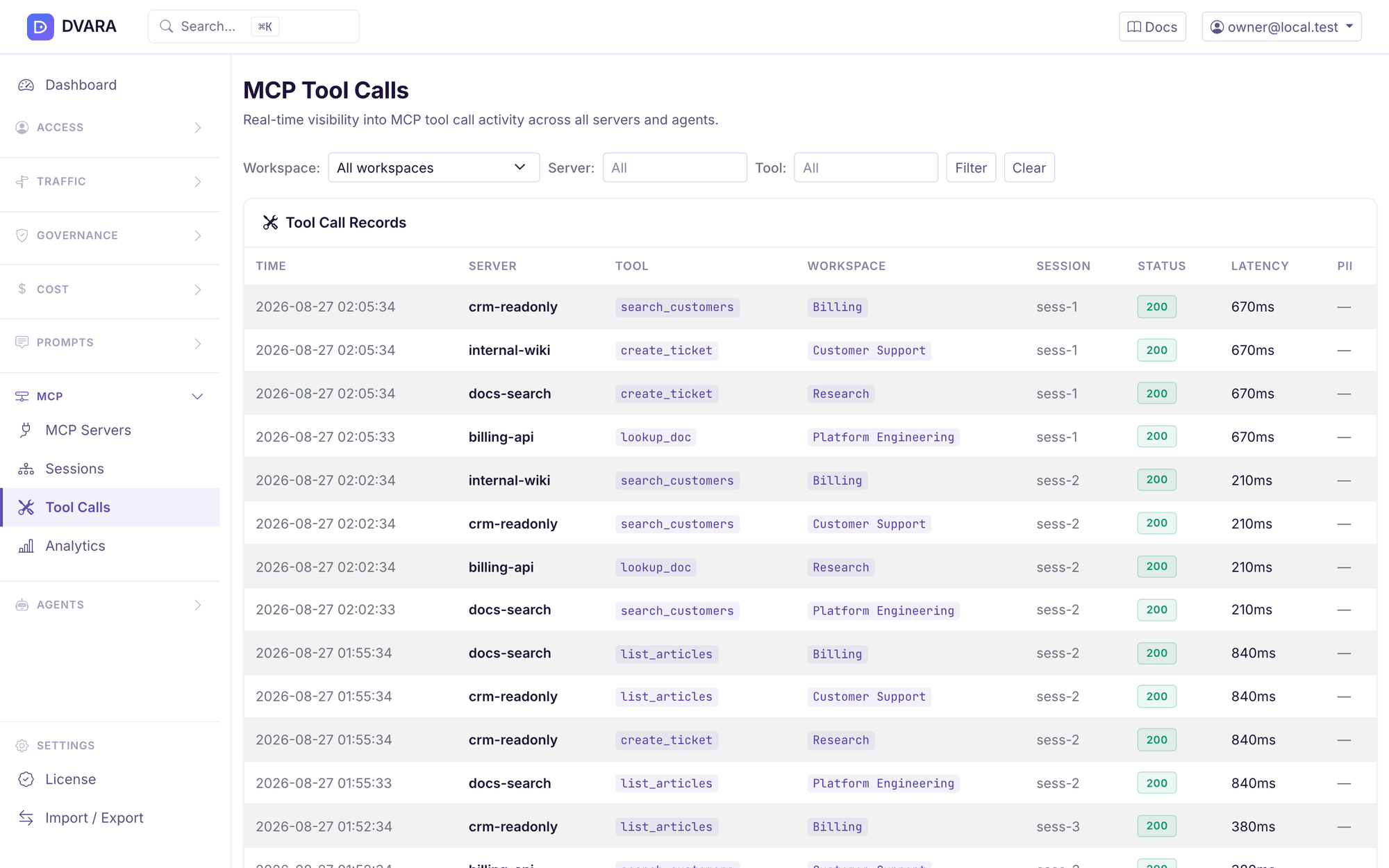
Task: Expand the Cost section chevron
Action: point(198,289)
